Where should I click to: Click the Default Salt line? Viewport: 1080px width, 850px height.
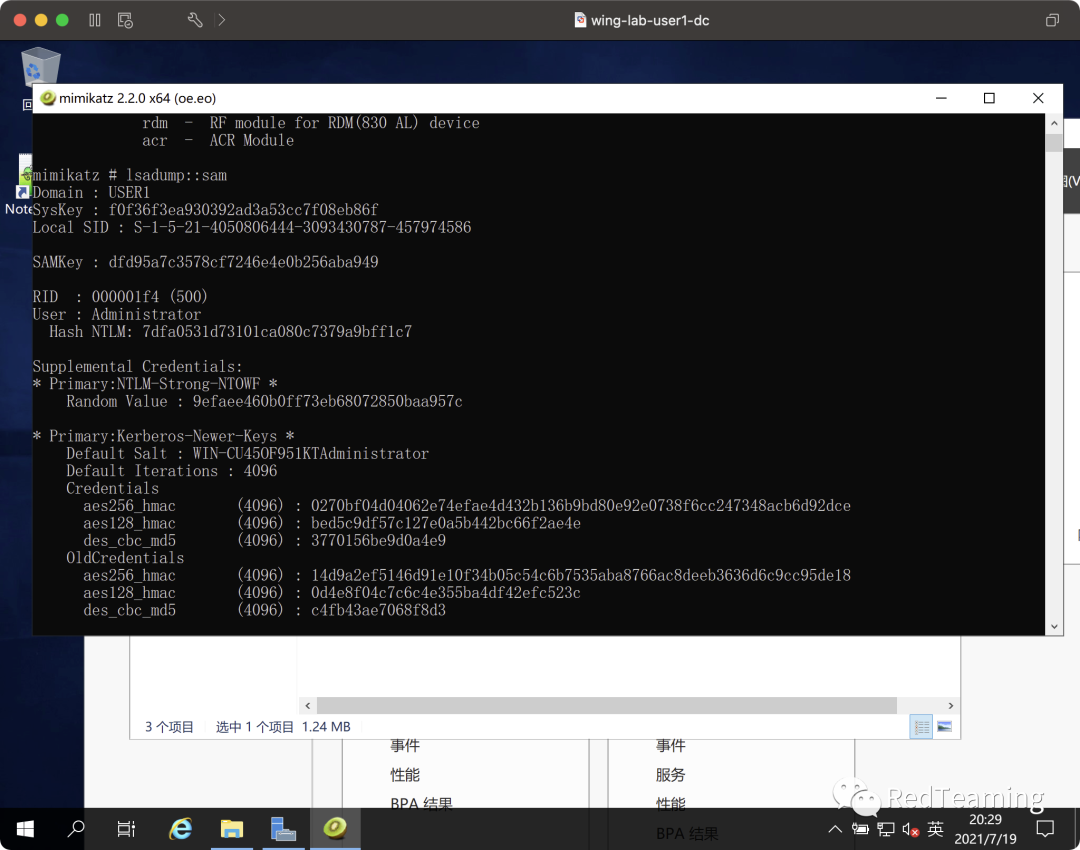click(247, 453)
